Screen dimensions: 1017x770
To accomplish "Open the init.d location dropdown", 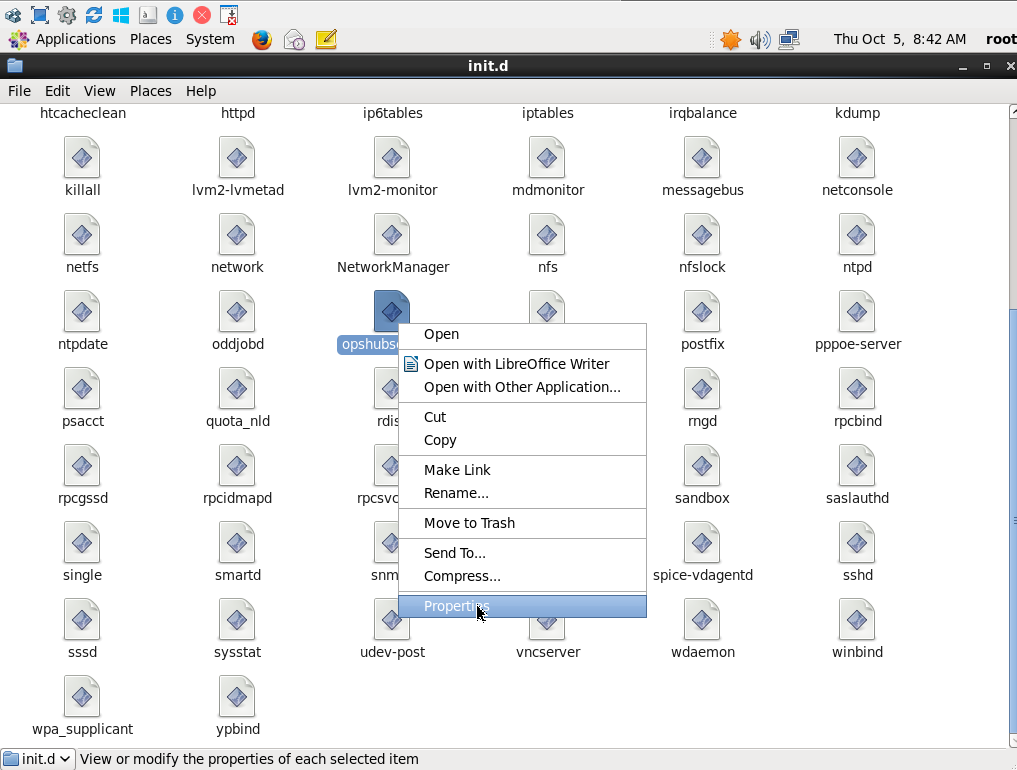I will pos(37,759).
